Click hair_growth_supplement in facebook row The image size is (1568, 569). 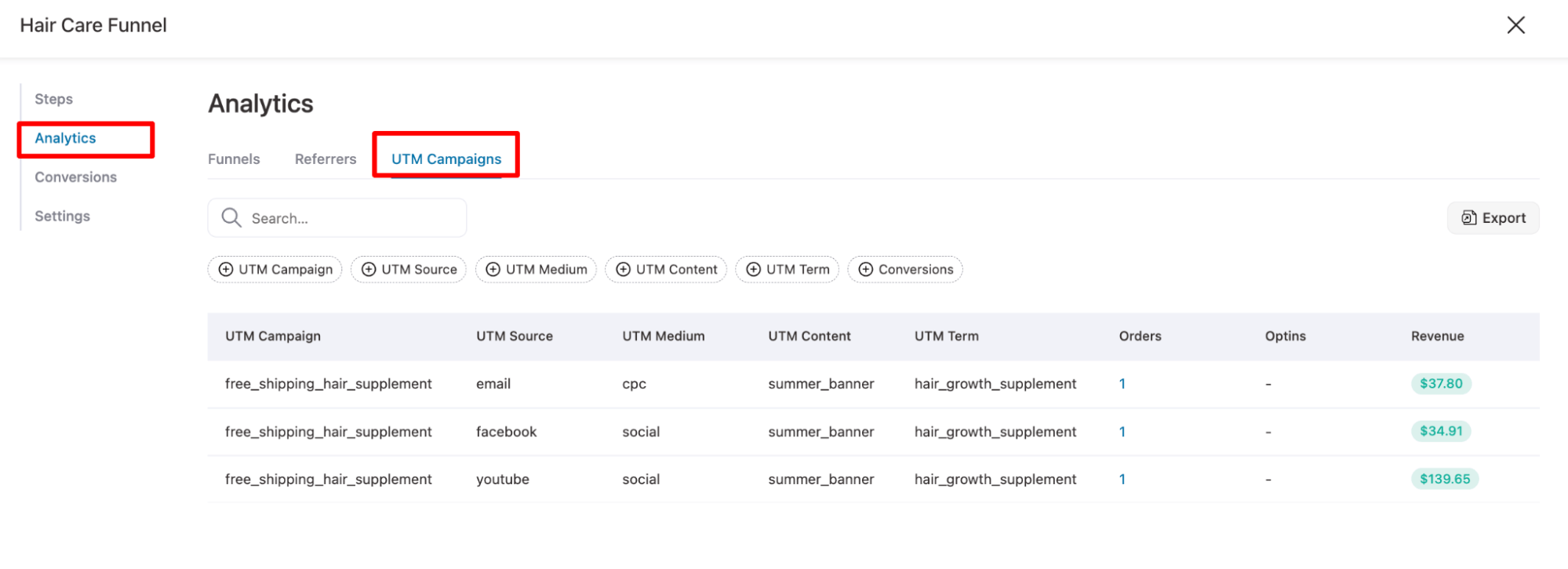[995, 432]
